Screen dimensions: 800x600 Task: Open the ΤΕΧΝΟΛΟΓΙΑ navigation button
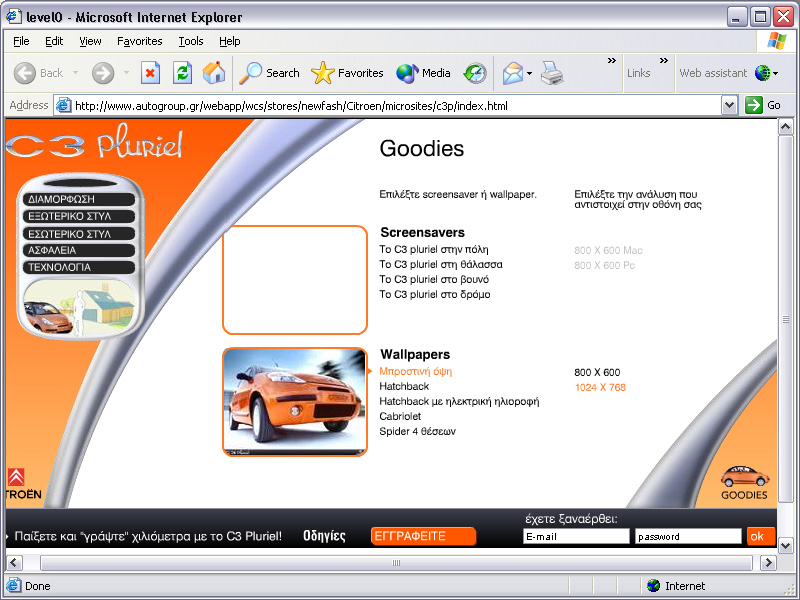(x=79, y=267)
